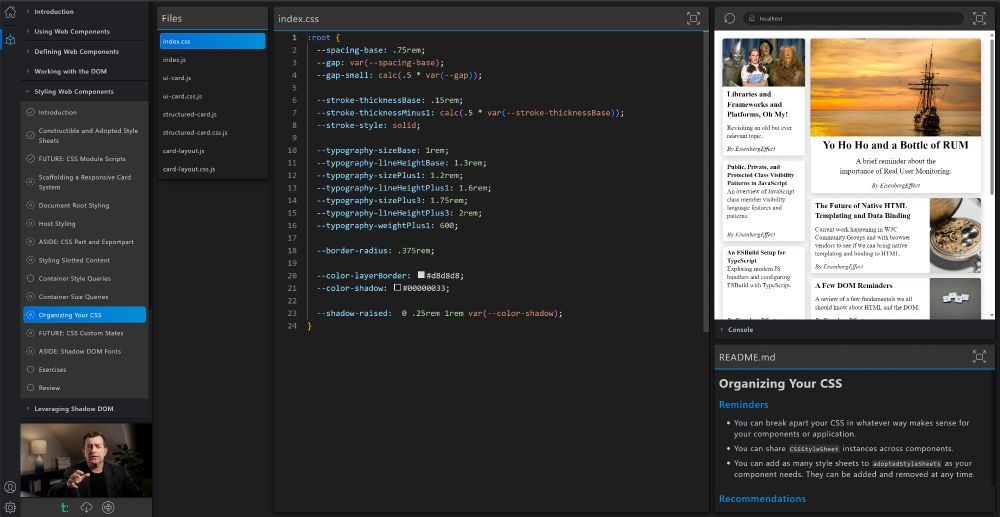This screenshot has width=1000, height=517.
Task: Click the cloud download icon below the video
Action: pyautogui.click(x=86, y=507)
